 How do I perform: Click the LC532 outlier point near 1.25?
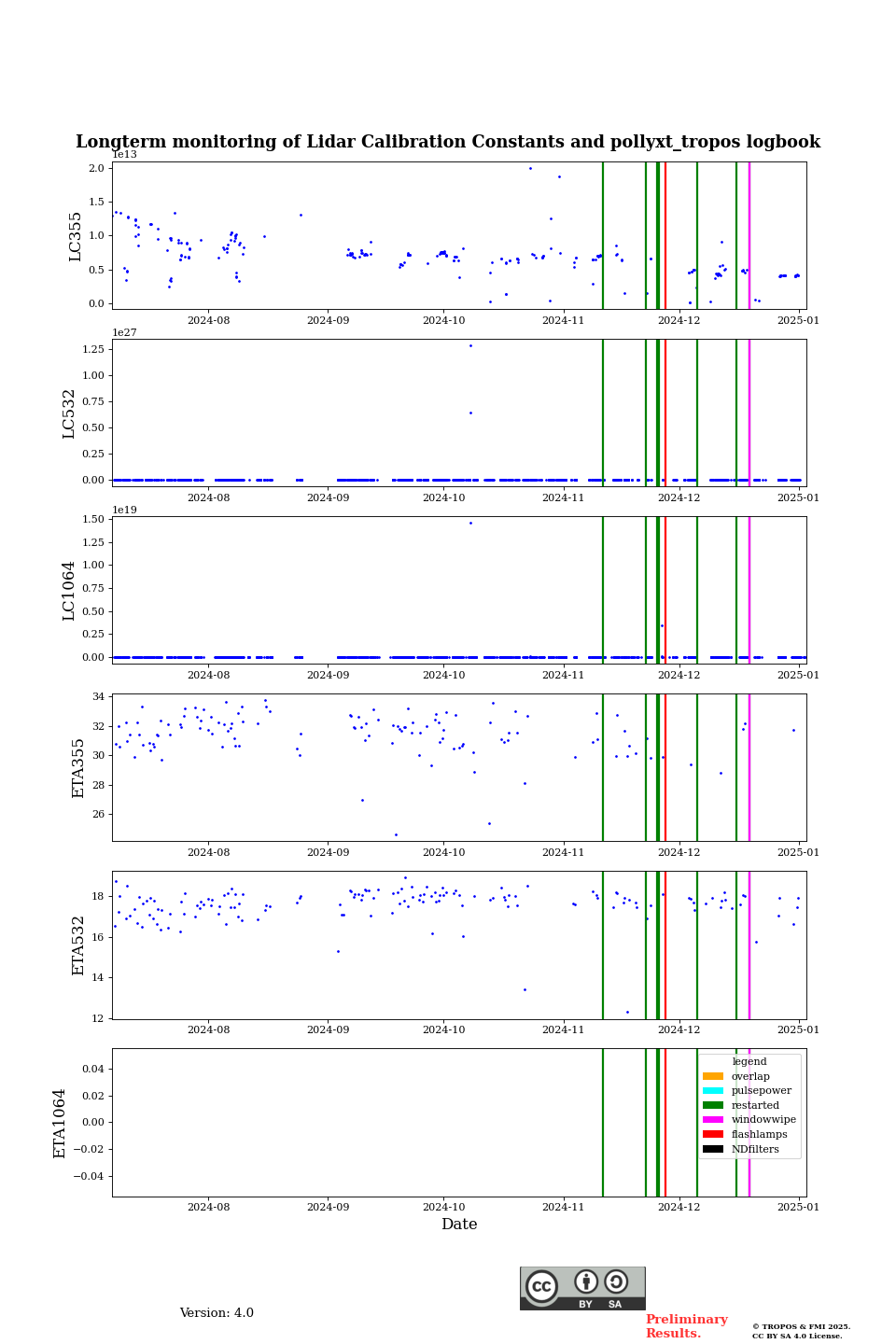(x=470, y=345)
